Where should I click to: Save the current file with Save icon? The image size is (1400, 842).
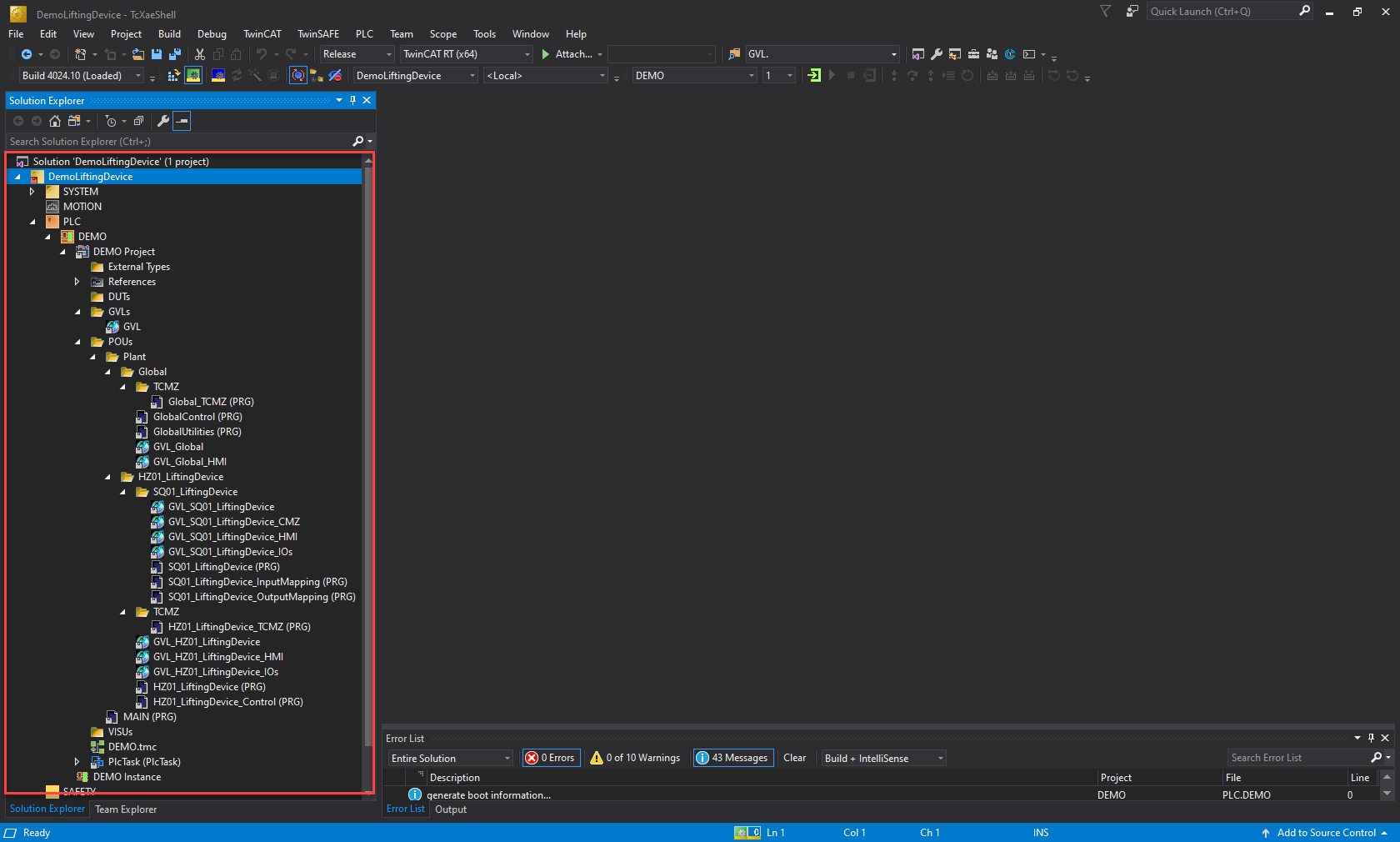coord(157,54)
